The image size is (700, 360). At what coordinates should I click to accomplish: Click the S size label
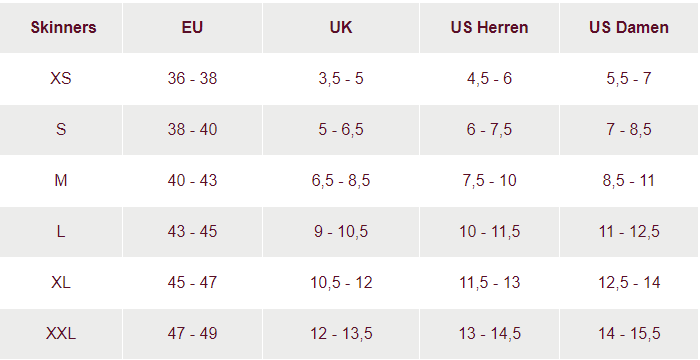coord(61,130)
